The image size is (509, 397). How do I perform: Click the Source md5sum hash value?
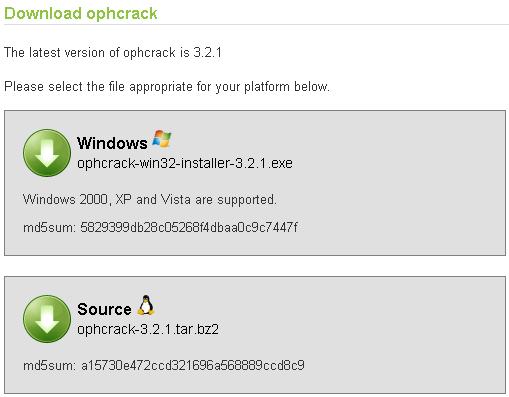[193, 366]
